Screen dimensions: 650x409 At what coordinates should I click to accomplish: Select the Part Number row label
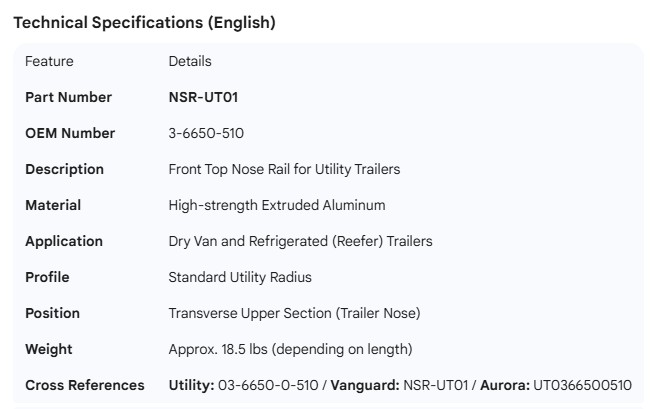click(68, 97)
